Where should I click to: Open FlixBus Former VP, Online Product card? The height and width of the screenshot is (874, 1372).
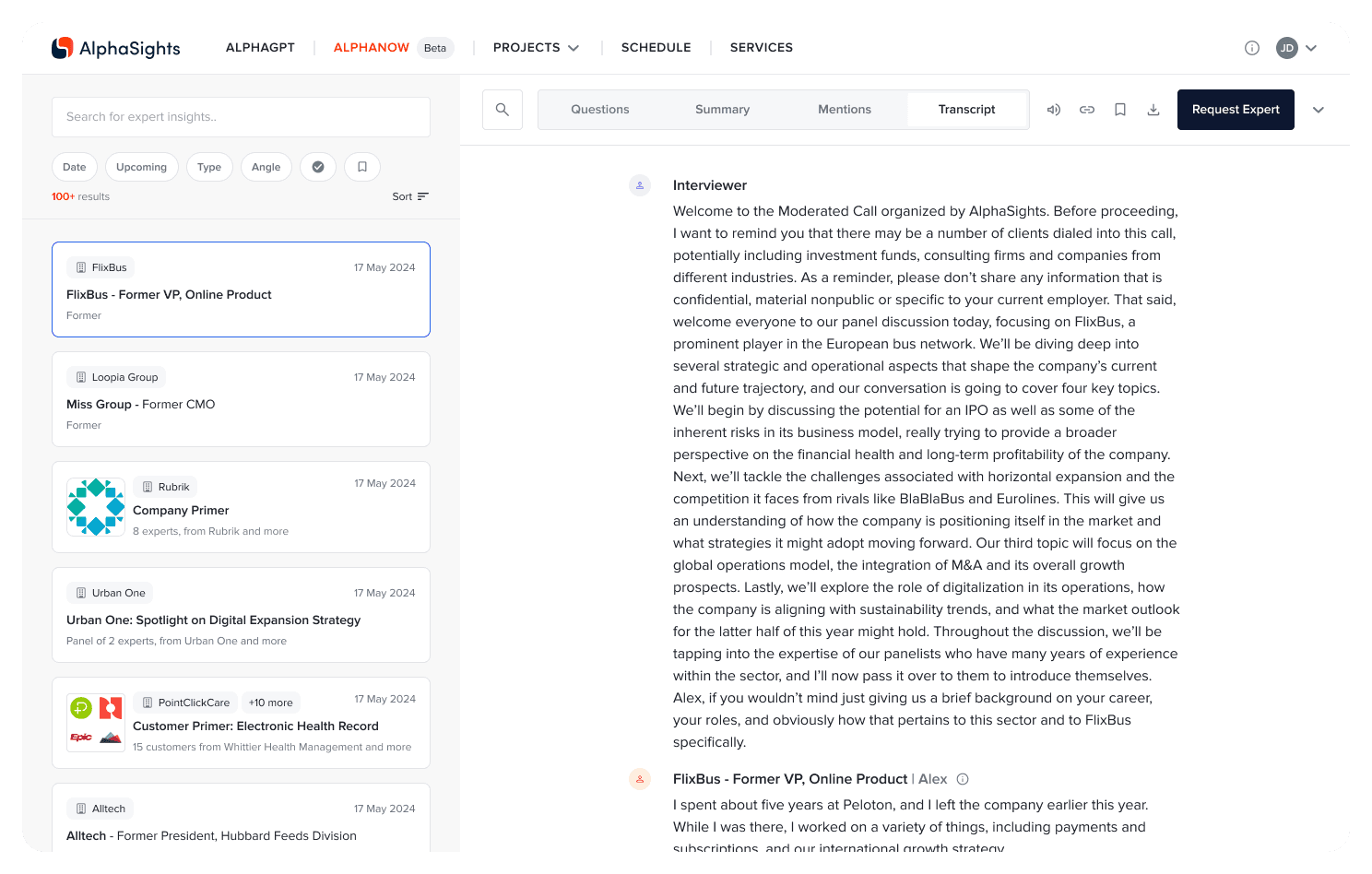click(241, 289)
